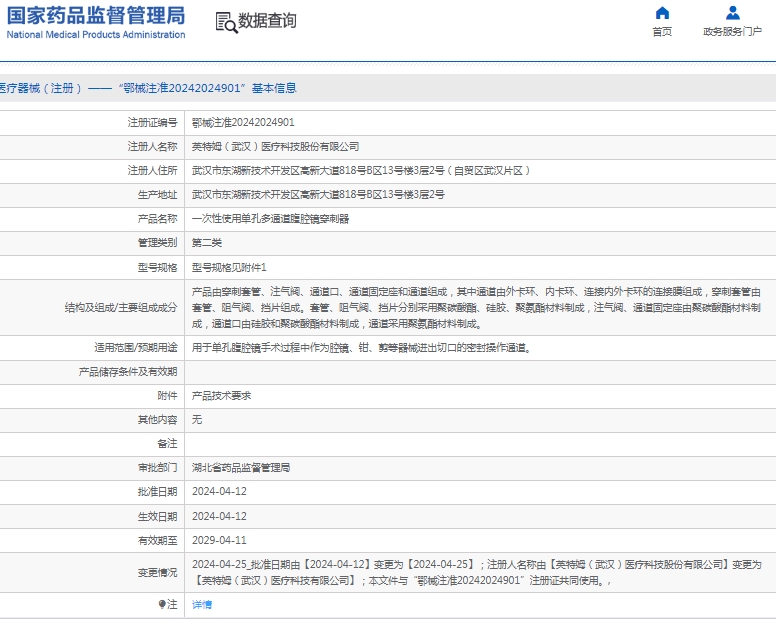The width and height of the screenshot is (776, 625).
Task: Click the 管理类别 value 第二类
Action: [207, 242]
